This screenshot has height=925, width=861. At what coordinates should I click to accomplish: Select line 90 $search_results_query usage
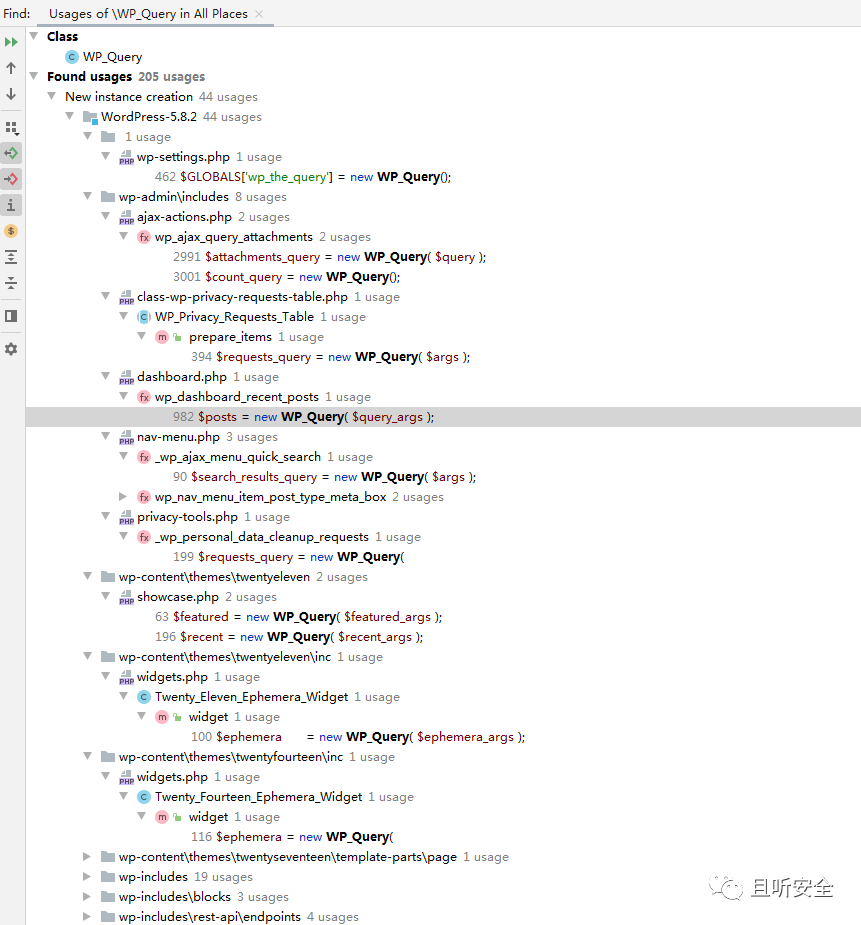click(x=324, y=477)
